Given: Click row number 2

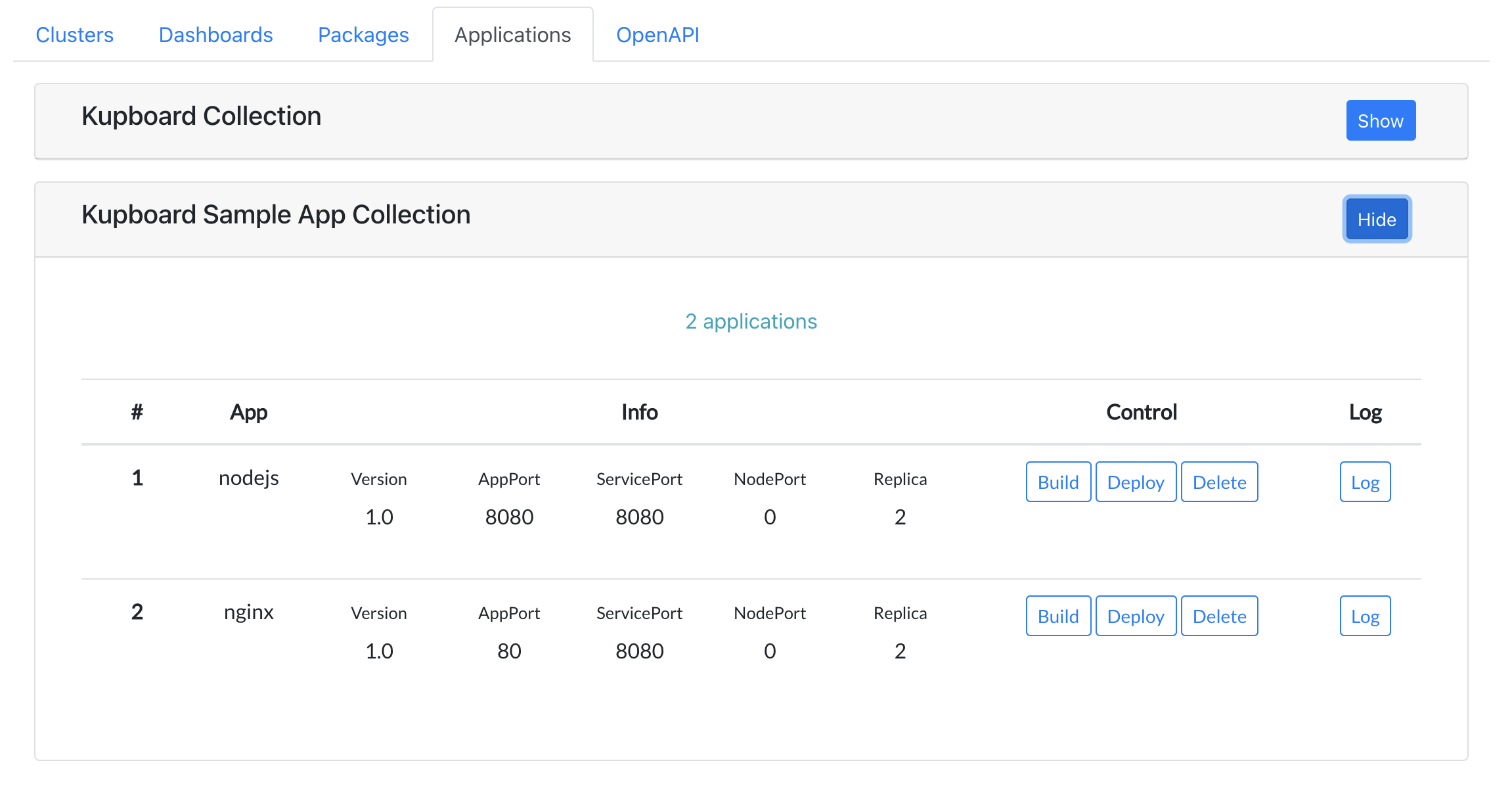Looking at the screenshot, I should click(x=137, y=612).
